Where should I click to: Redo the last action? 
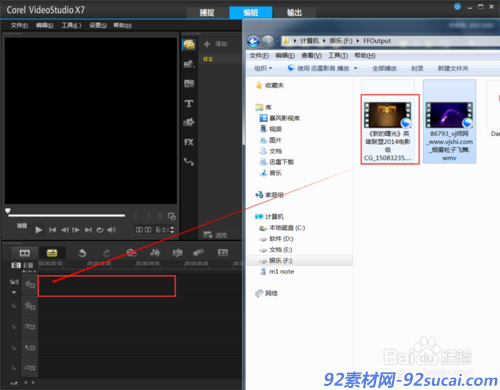coord(107,253)
